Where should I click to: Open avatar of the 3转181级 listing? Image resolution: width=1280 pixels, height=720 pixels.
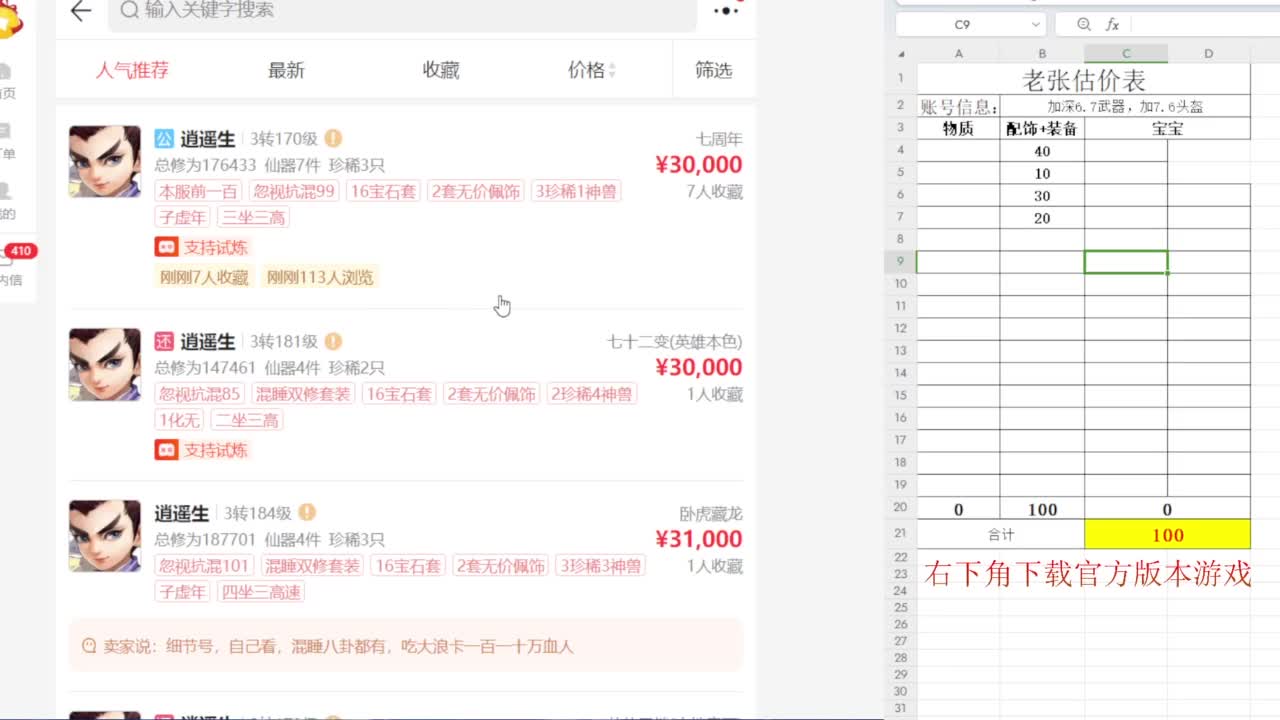105,364
